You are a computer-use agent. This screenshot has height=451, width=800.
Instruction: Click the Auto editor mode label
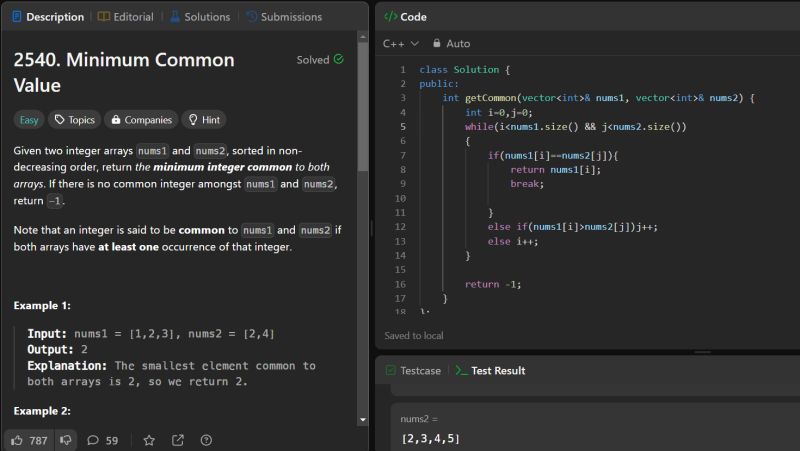click(x=458, y=43)
